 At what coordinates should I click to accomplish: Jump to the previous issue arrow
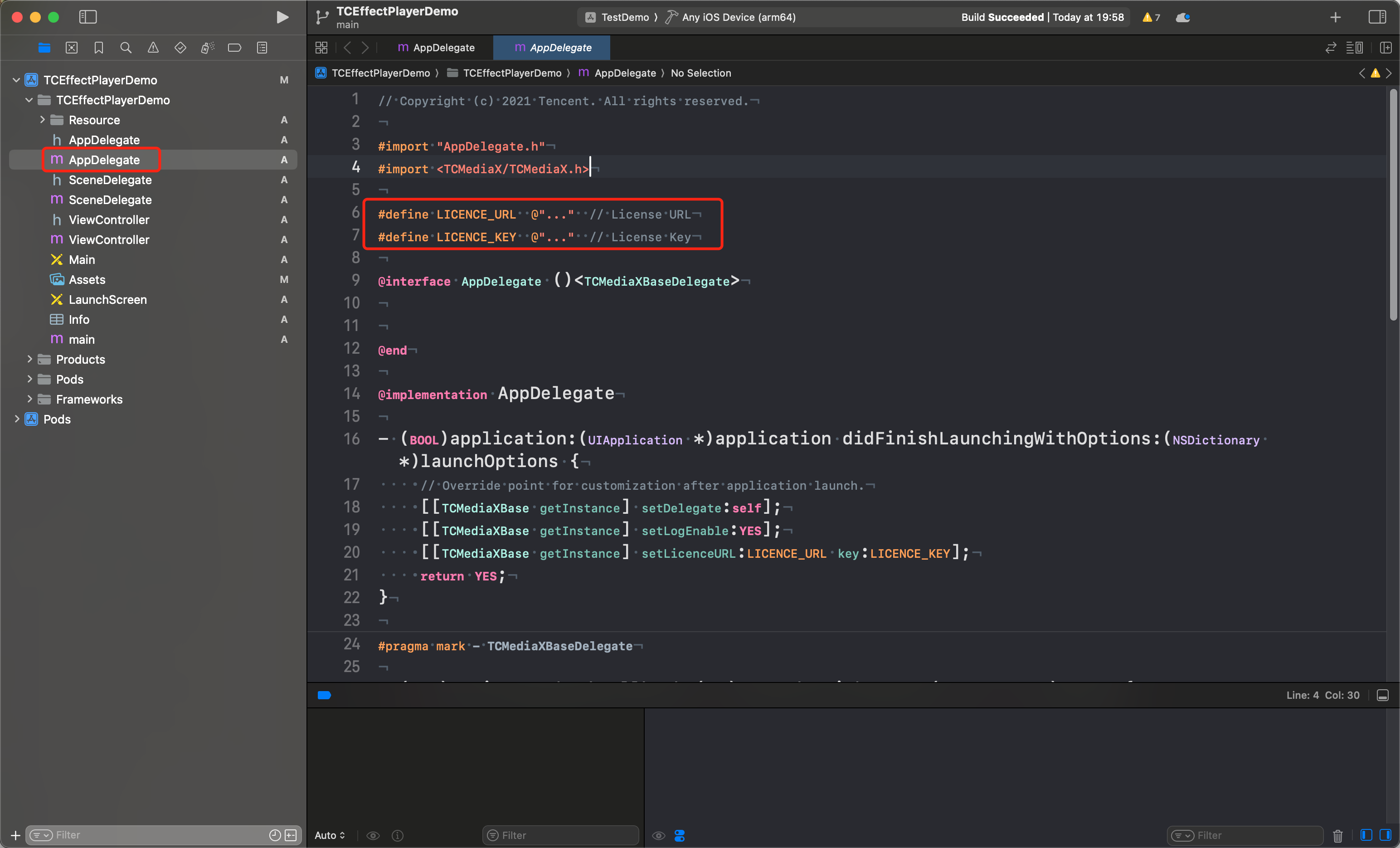point(1362,73)
